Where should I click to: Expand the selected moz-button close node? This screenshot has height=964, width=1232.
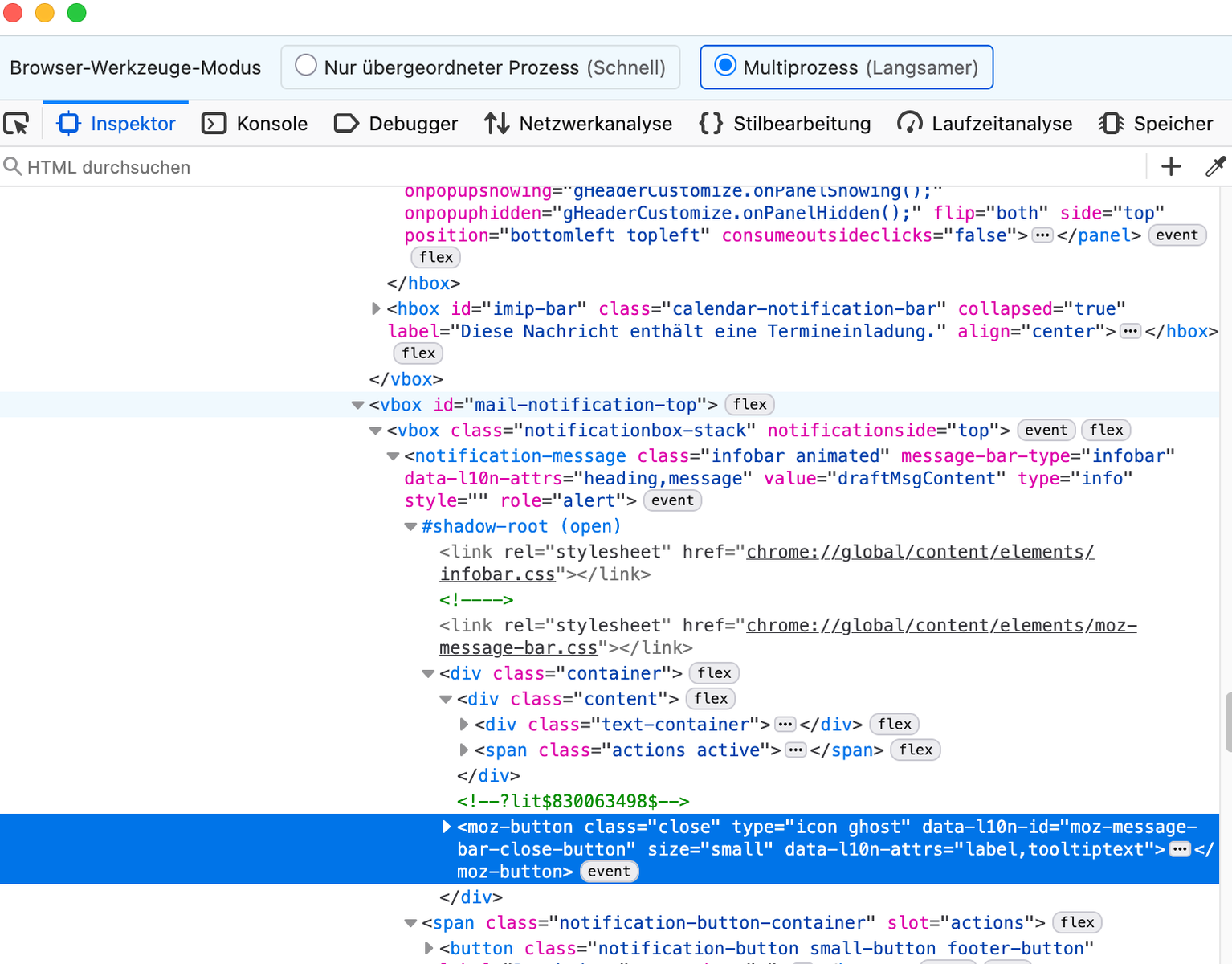tap(447, 827)
